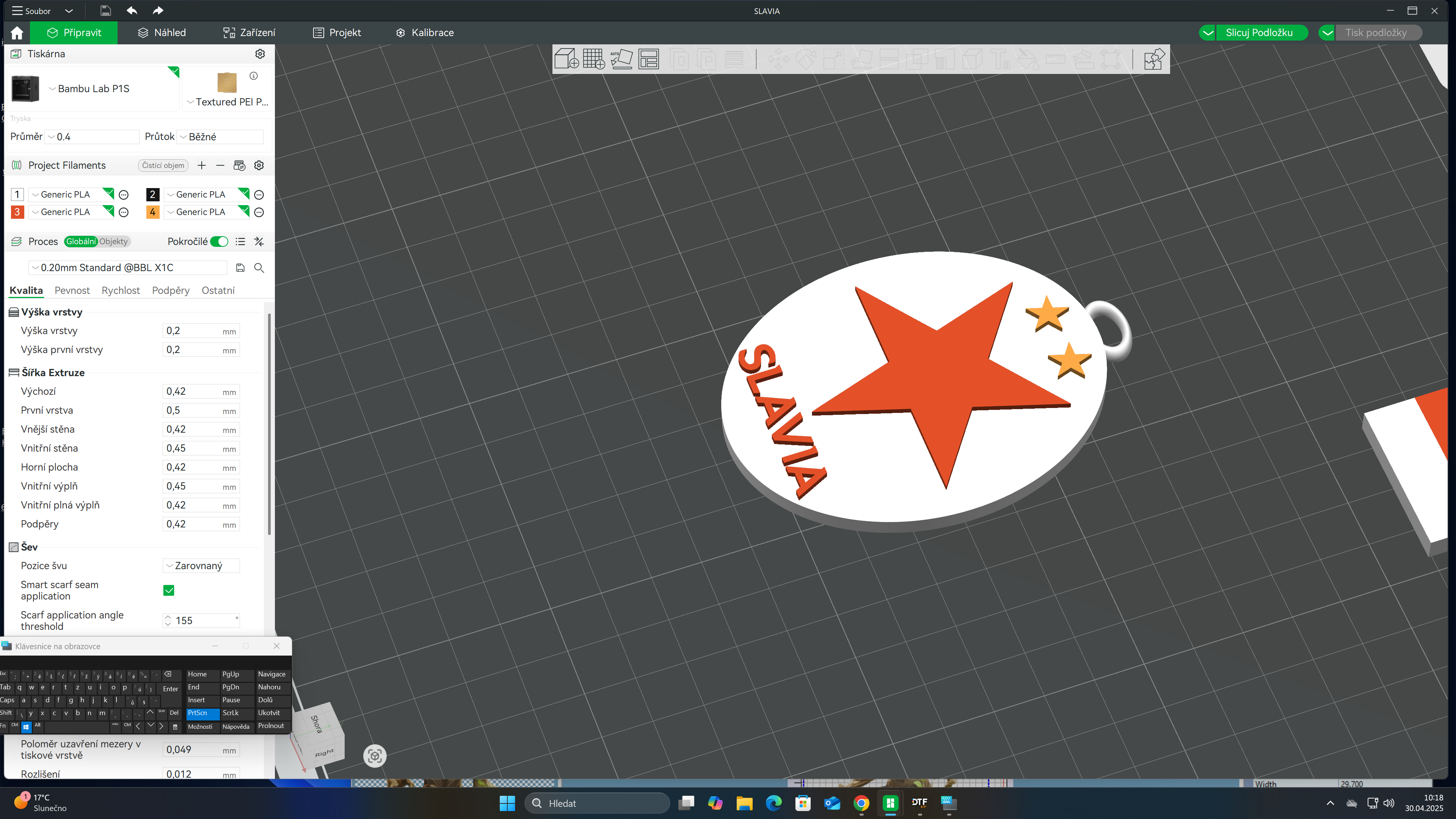
Task: Open Project Filaments settings gear
Action: pyautogui.click(x=259, y=165)
